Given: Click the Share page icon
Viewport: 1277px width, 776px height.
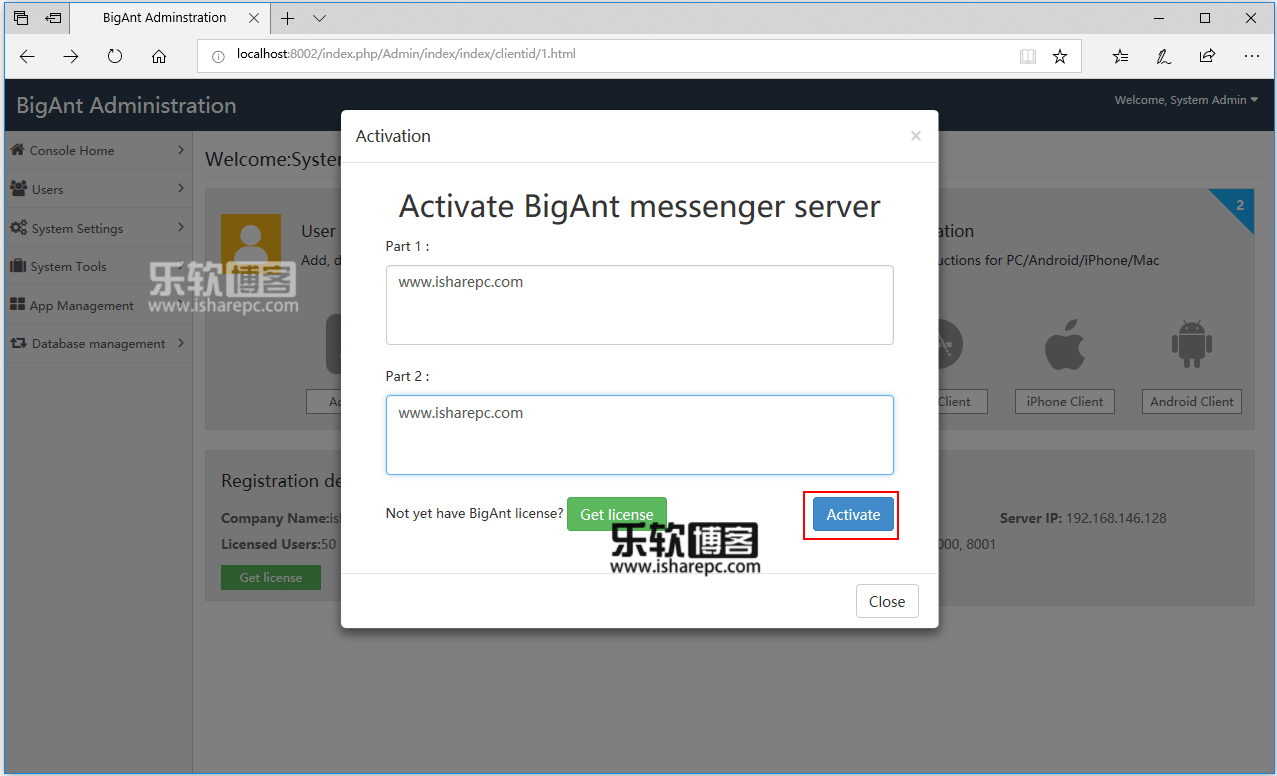Looking at the screenshot, I should [x=1208, y=57].
